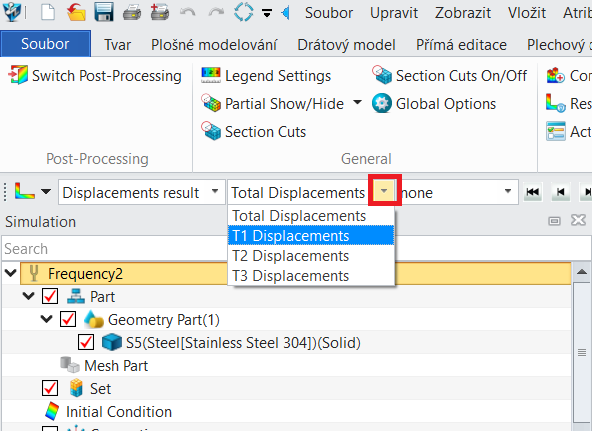
Task: Click Simulation panel float window button
Action: [x=554, y=221]
